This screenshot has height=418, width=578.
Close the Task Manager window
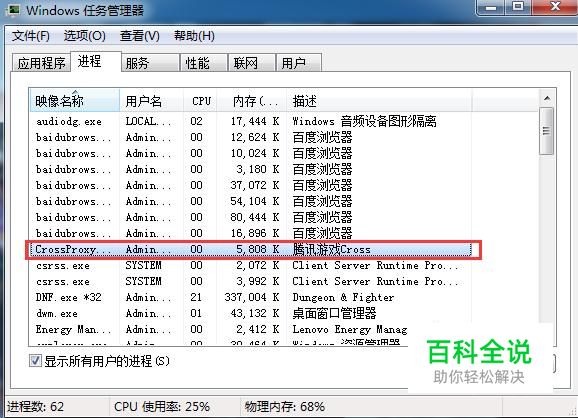(554, 7)
